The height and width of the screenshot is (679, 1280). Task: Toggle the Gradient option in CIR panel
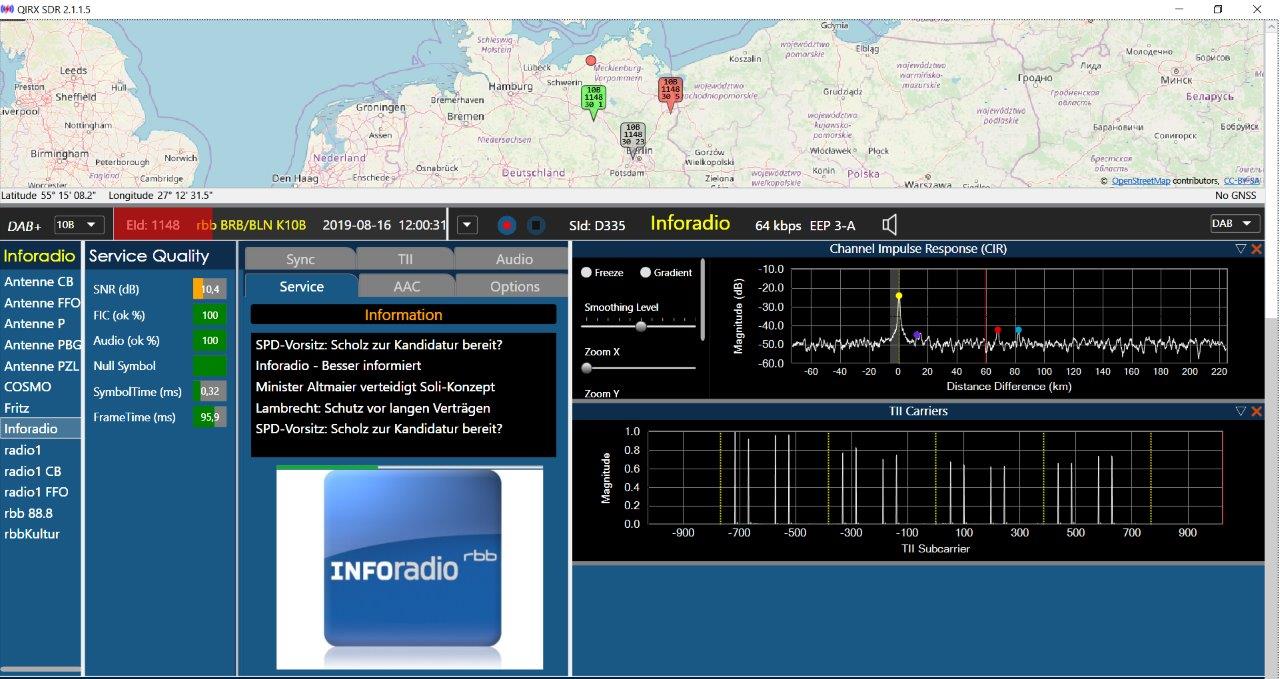(x=646, y=273)
